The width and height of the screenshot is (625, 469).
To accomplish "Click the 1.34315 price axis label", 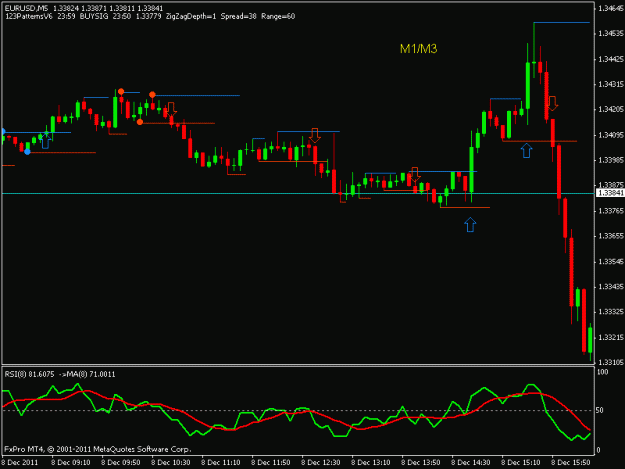I will click(611, 84).
